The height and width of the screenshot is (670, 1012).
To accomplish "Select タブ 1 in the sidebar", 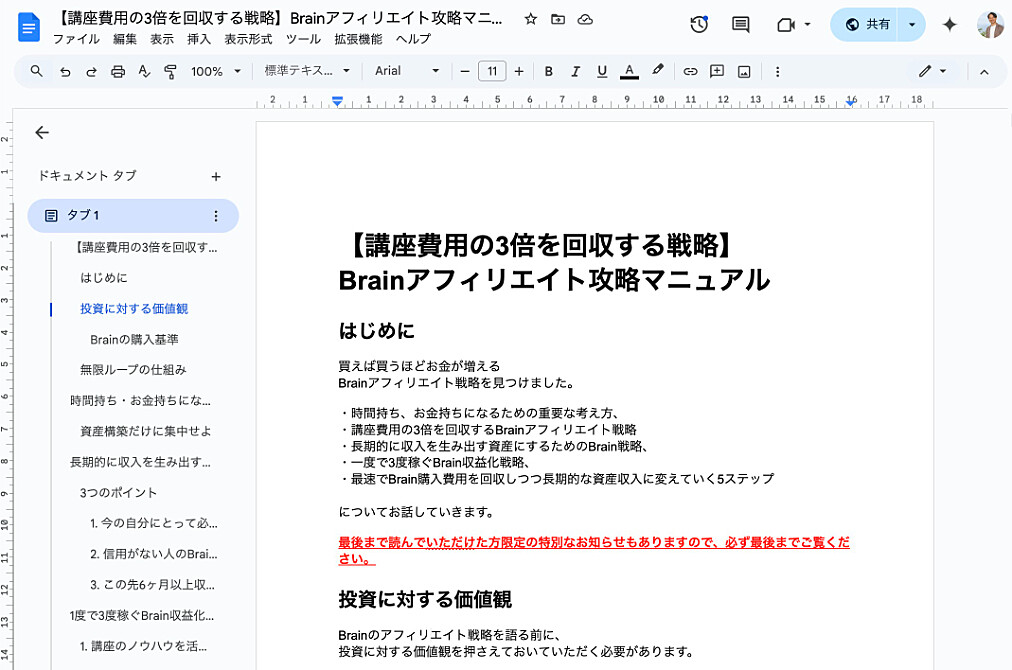I will [x=133, y=216].
